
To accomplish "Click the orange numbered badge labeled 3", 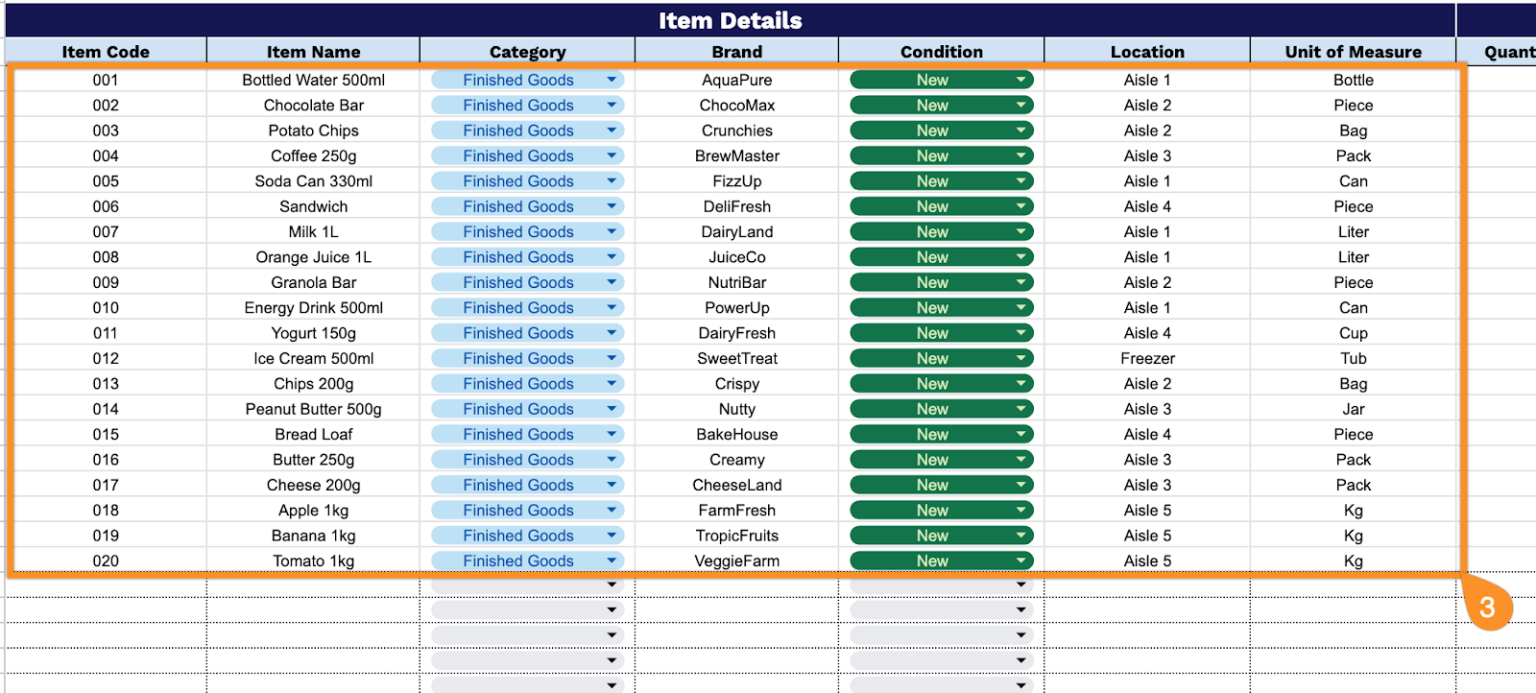I will tap(1490, 606).
